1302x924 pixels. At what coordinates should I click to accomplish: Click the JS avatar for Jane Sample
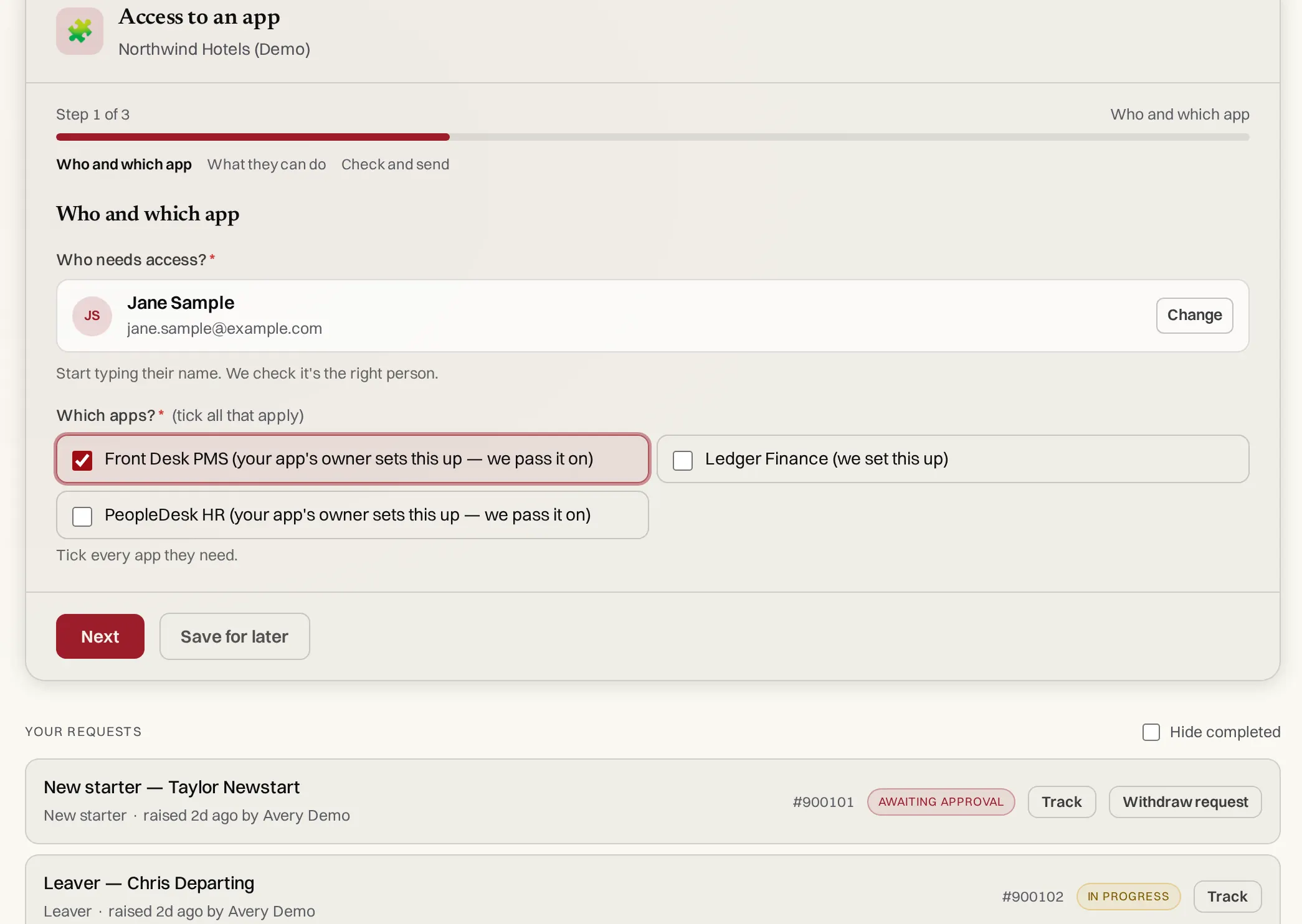[92, 316]
